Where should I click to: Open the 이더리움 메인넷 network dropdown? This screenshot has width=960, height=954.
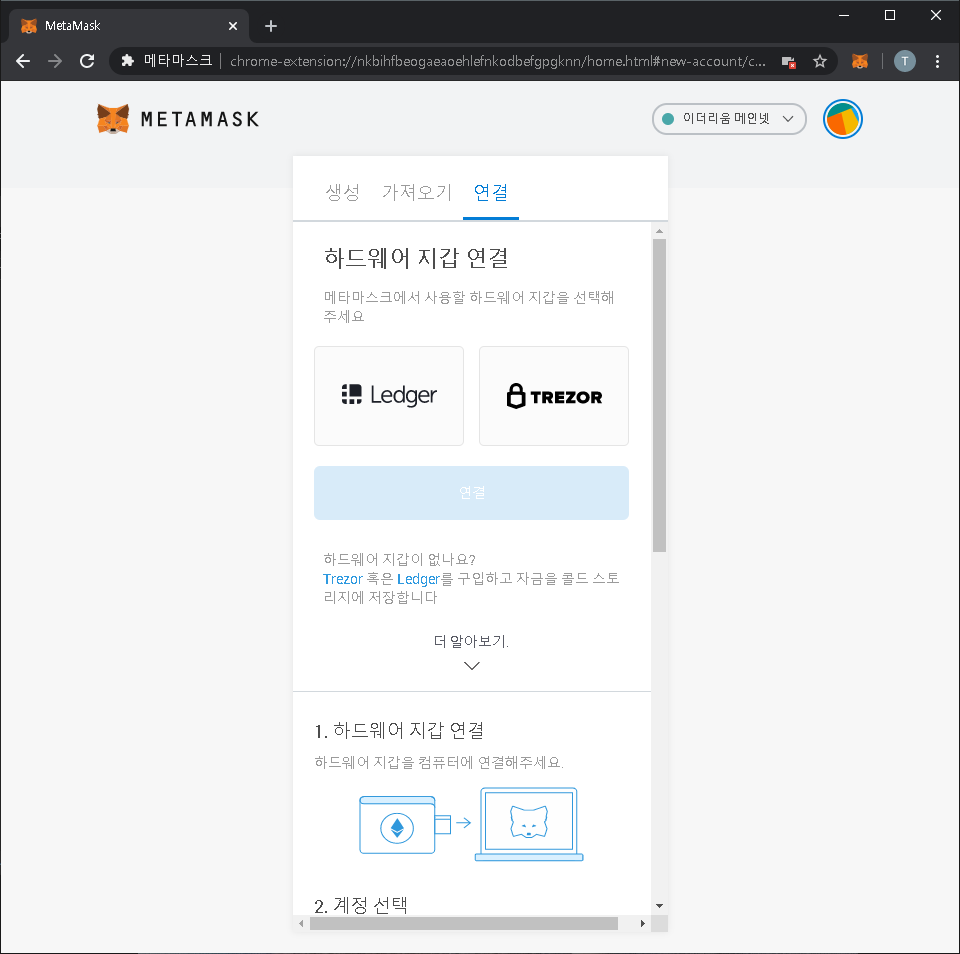coord(729,119)
